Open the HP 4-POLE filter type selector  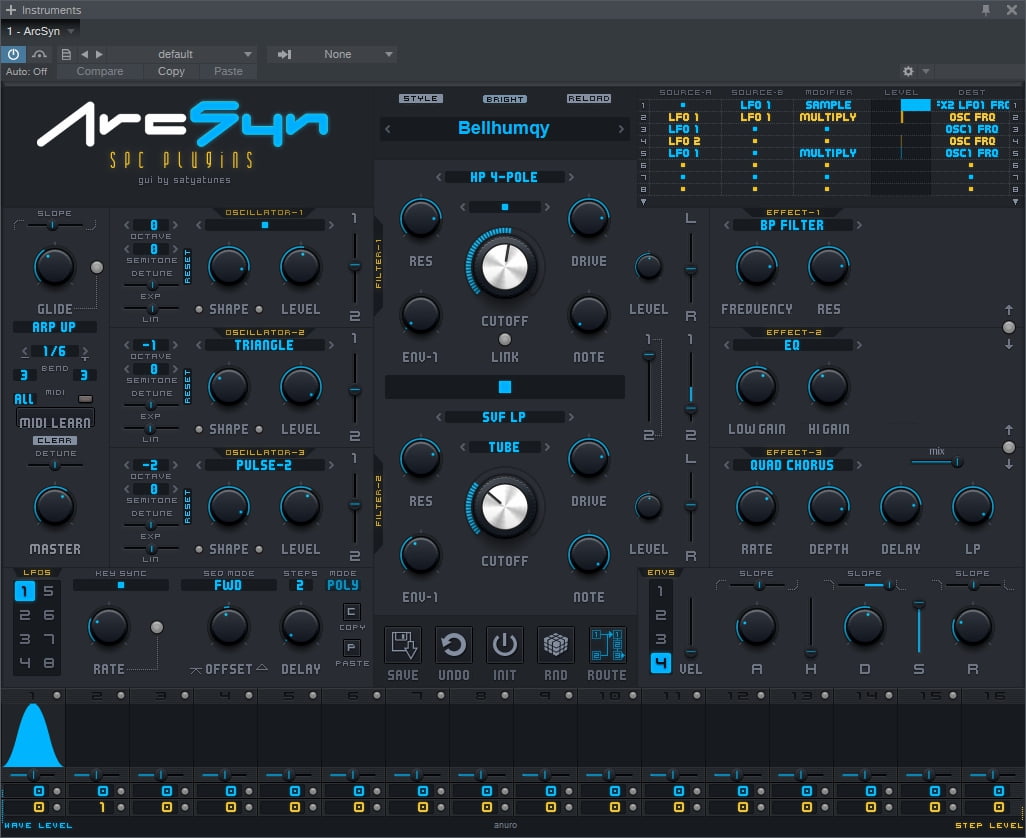coord(504,177)
